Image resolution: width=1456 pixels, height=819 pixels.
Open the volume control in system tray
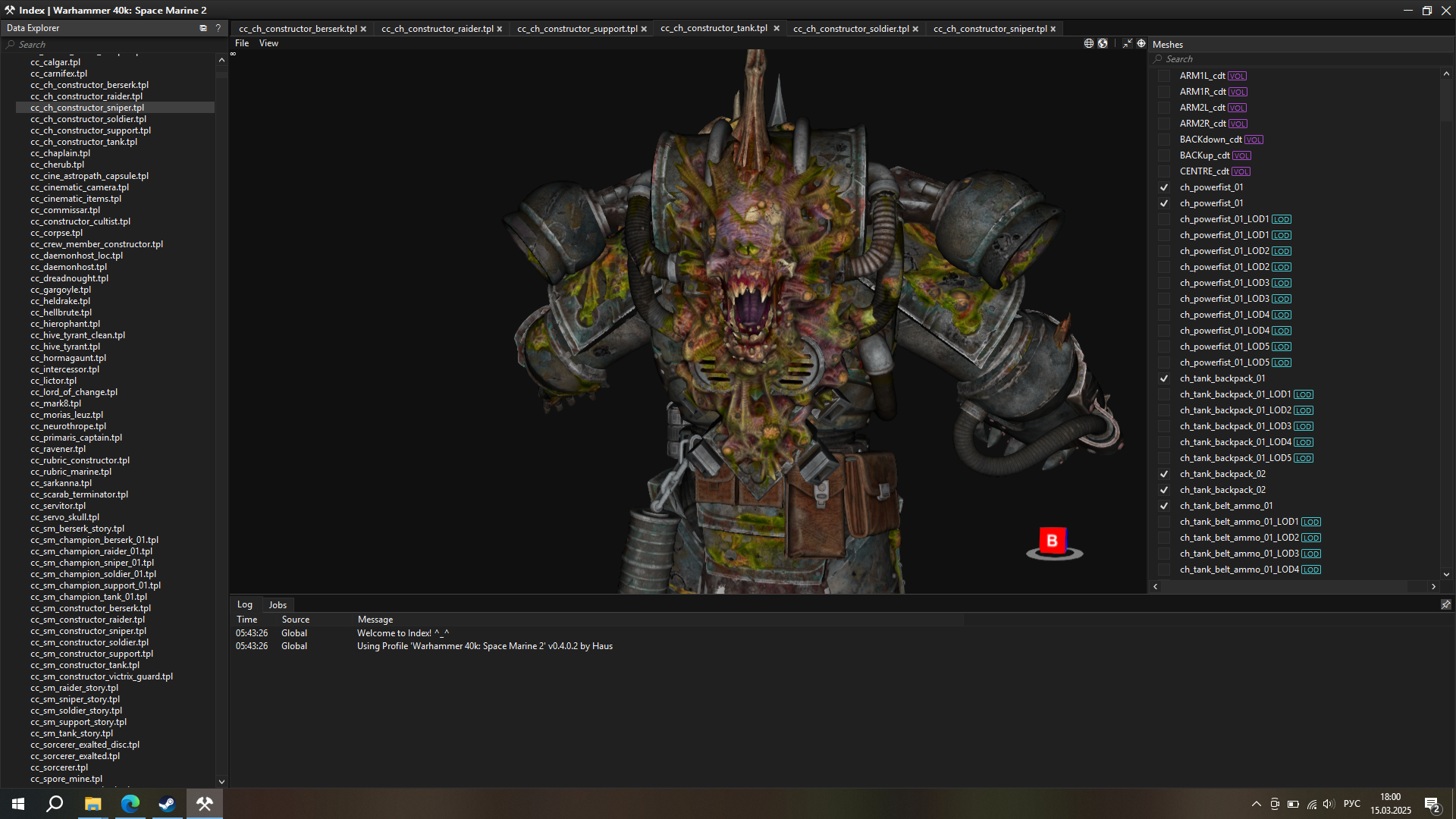tap(1329, 804)
